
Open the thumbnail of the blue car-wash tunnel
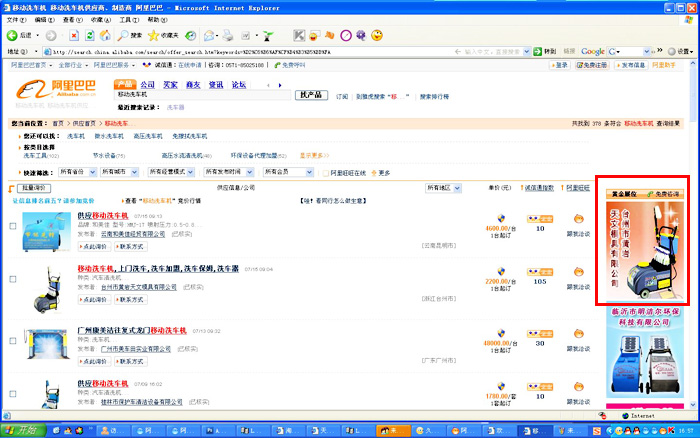click(47, 344)
